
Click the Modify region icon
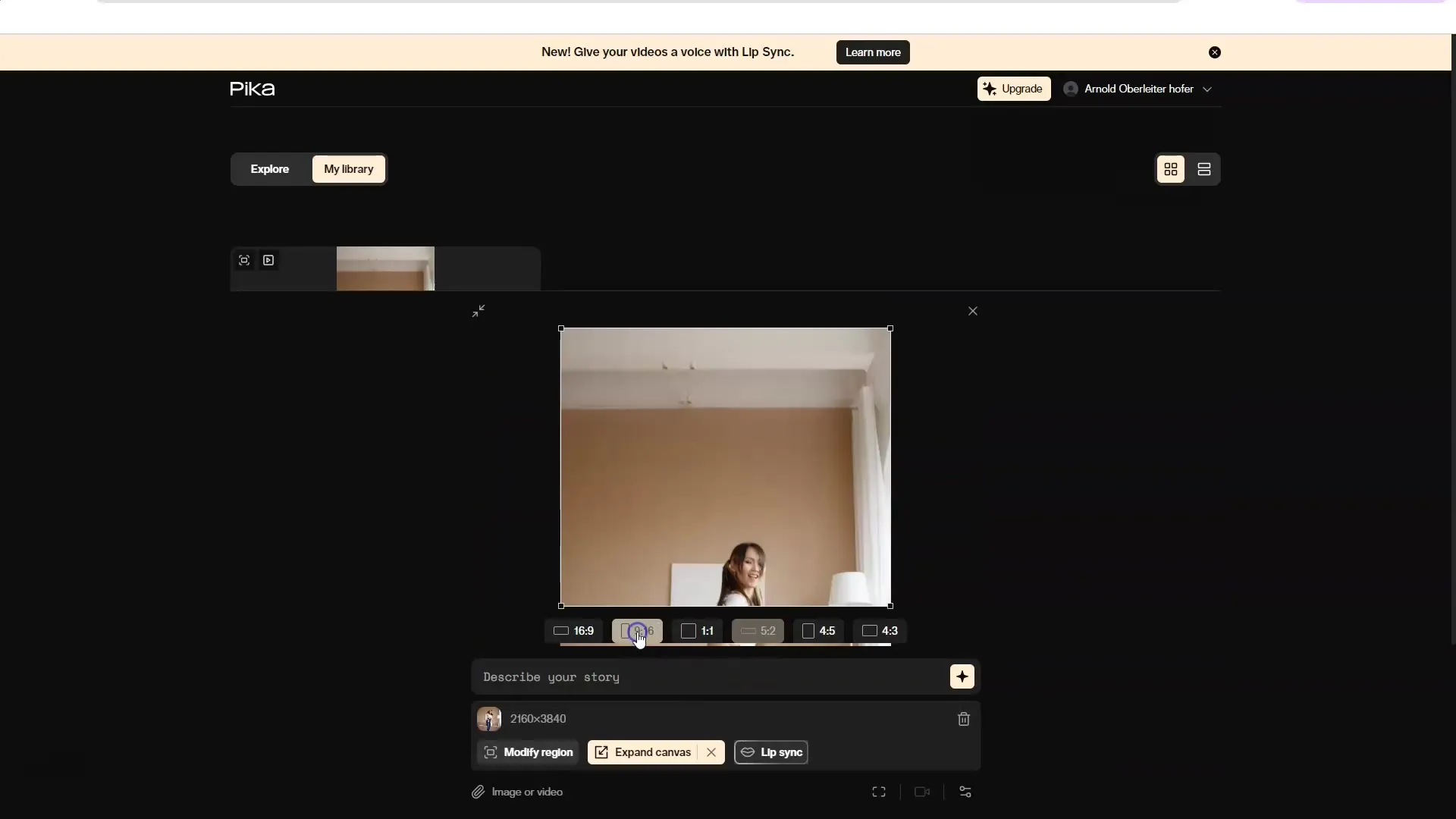click(490, 752)
